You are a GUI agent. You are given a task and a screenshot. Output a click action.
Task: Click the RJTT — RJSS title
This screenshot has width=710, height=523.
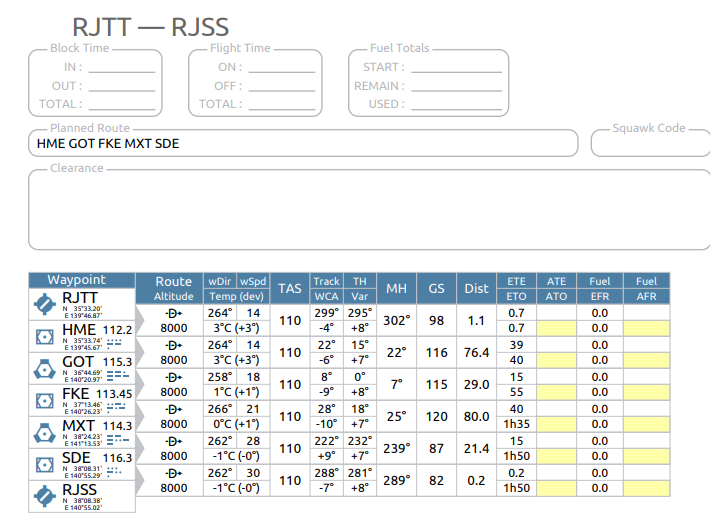click(150, 27)
